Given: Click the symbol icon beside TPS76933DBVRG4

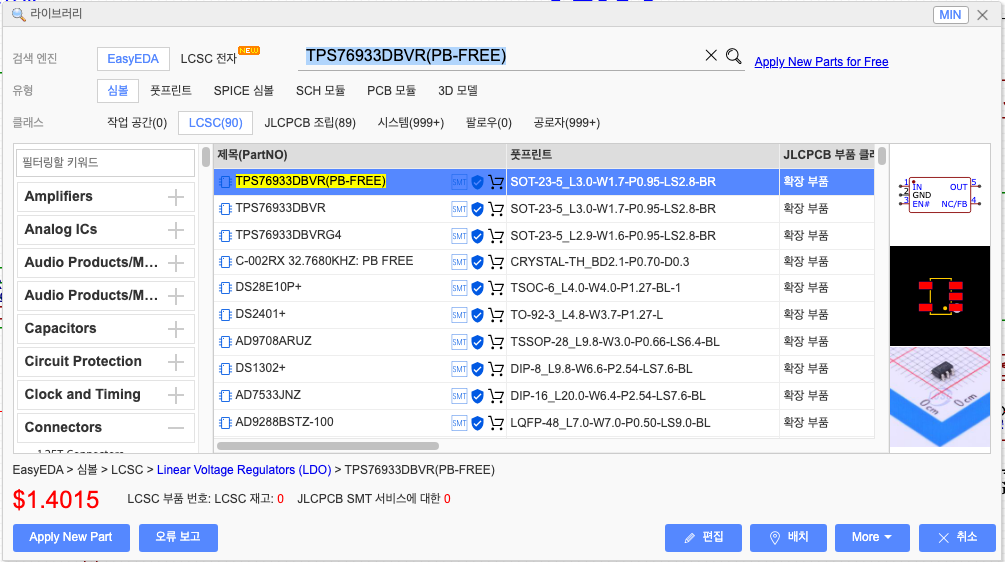Looking at the screenshot, I should coord(225,236).
